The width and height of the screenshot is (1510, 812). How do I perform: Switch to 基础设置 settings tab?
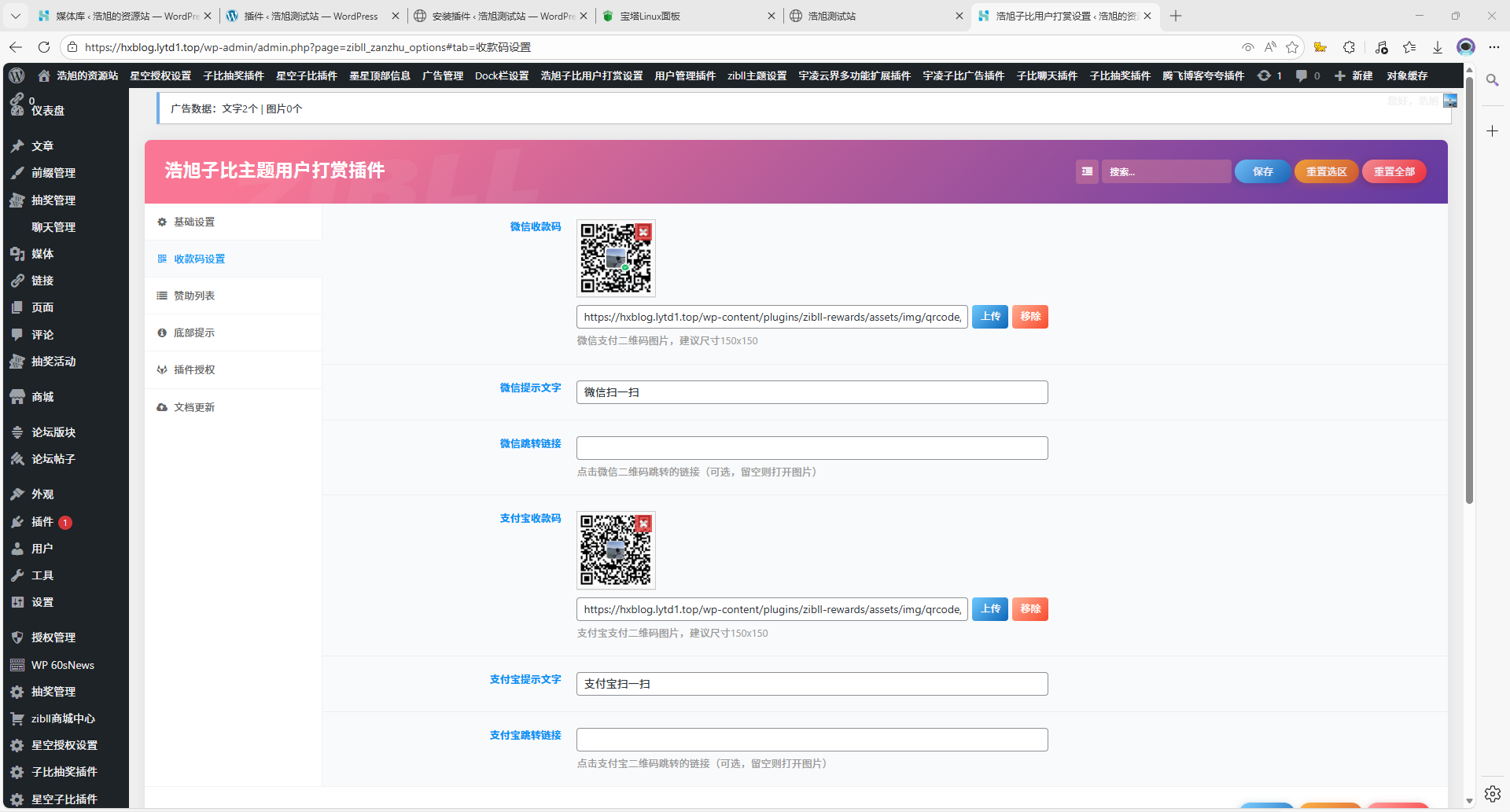tap(194, 222)
